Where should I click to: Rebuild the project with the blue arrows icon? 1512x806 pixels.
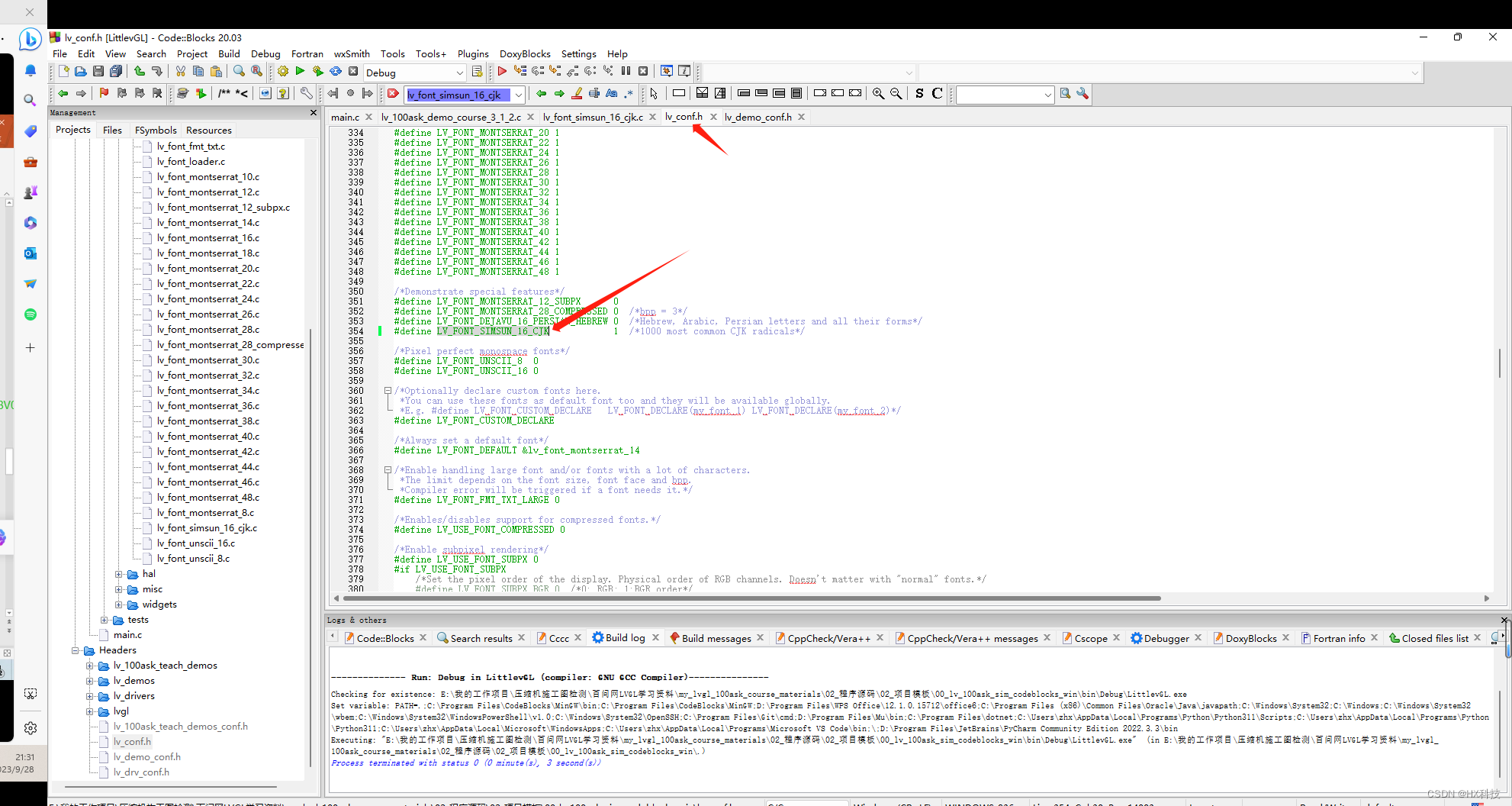coord(336,72)
